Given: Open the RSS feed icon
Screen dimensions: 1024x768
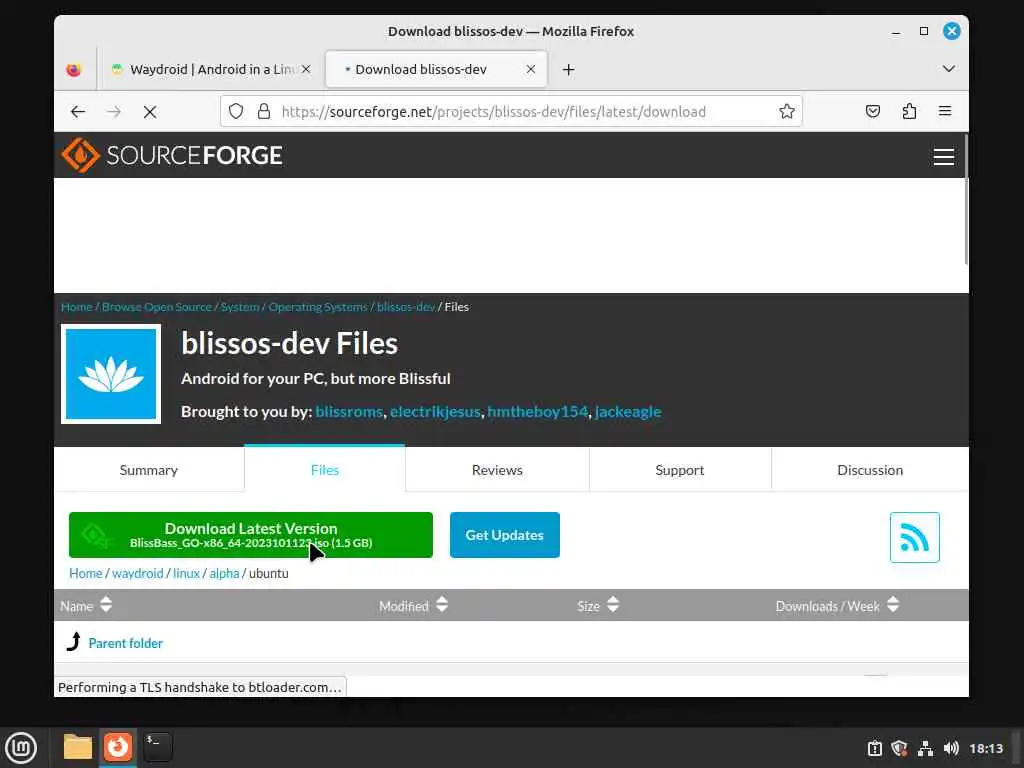Looking at the screenshot, I should point(914,537).
